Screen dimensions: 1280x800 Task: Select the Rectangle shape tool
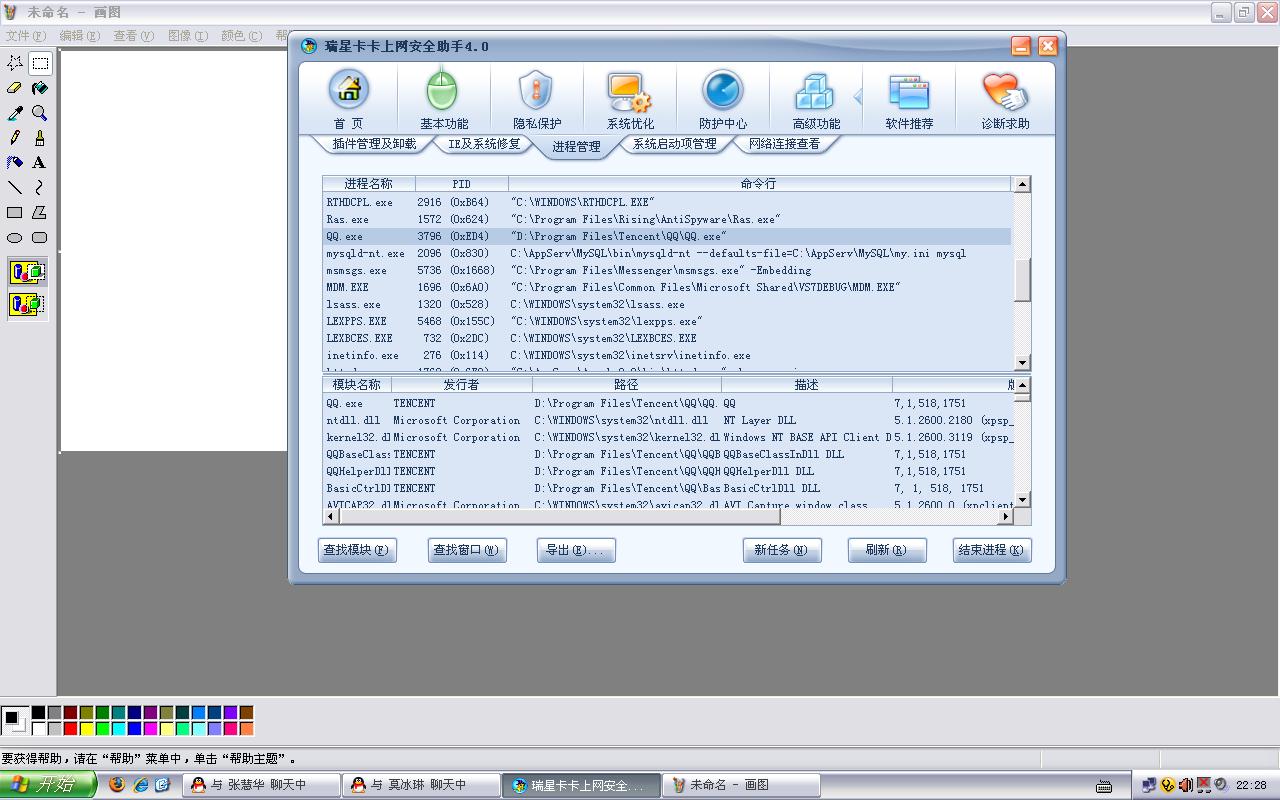click(x=15, y=213)
